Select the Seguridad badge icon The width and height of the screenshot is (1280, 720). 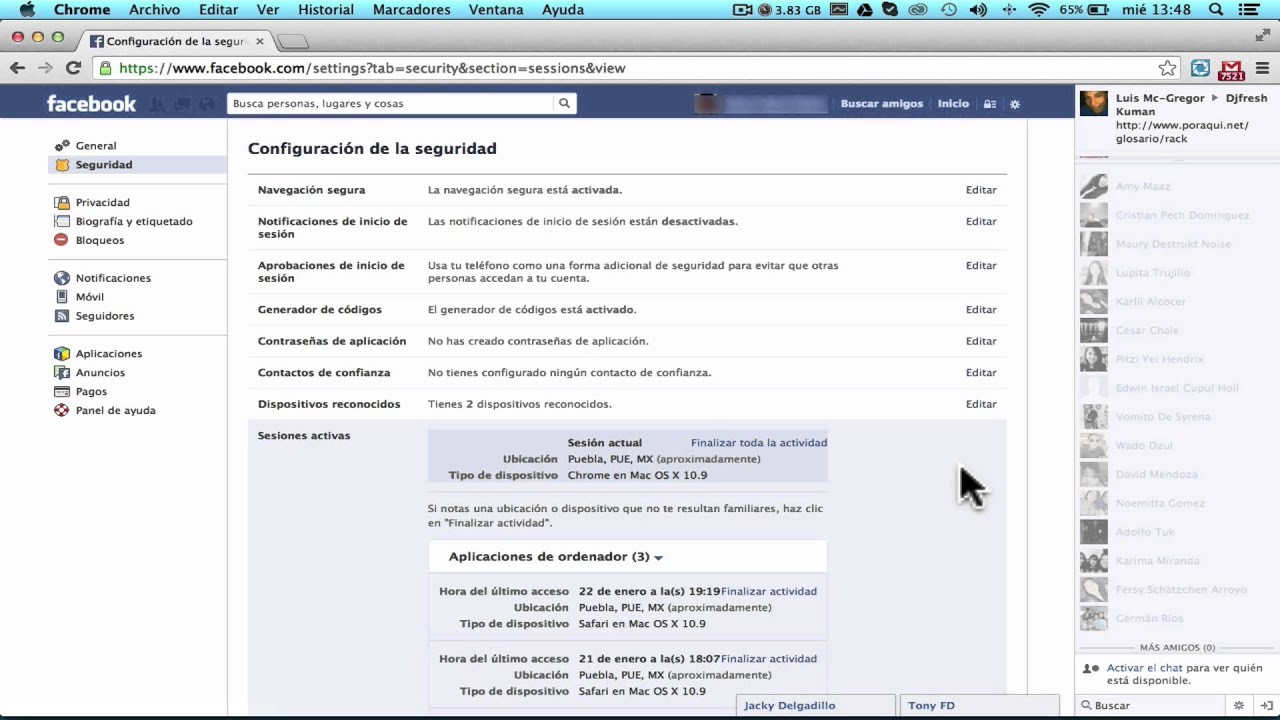(62, 165)
